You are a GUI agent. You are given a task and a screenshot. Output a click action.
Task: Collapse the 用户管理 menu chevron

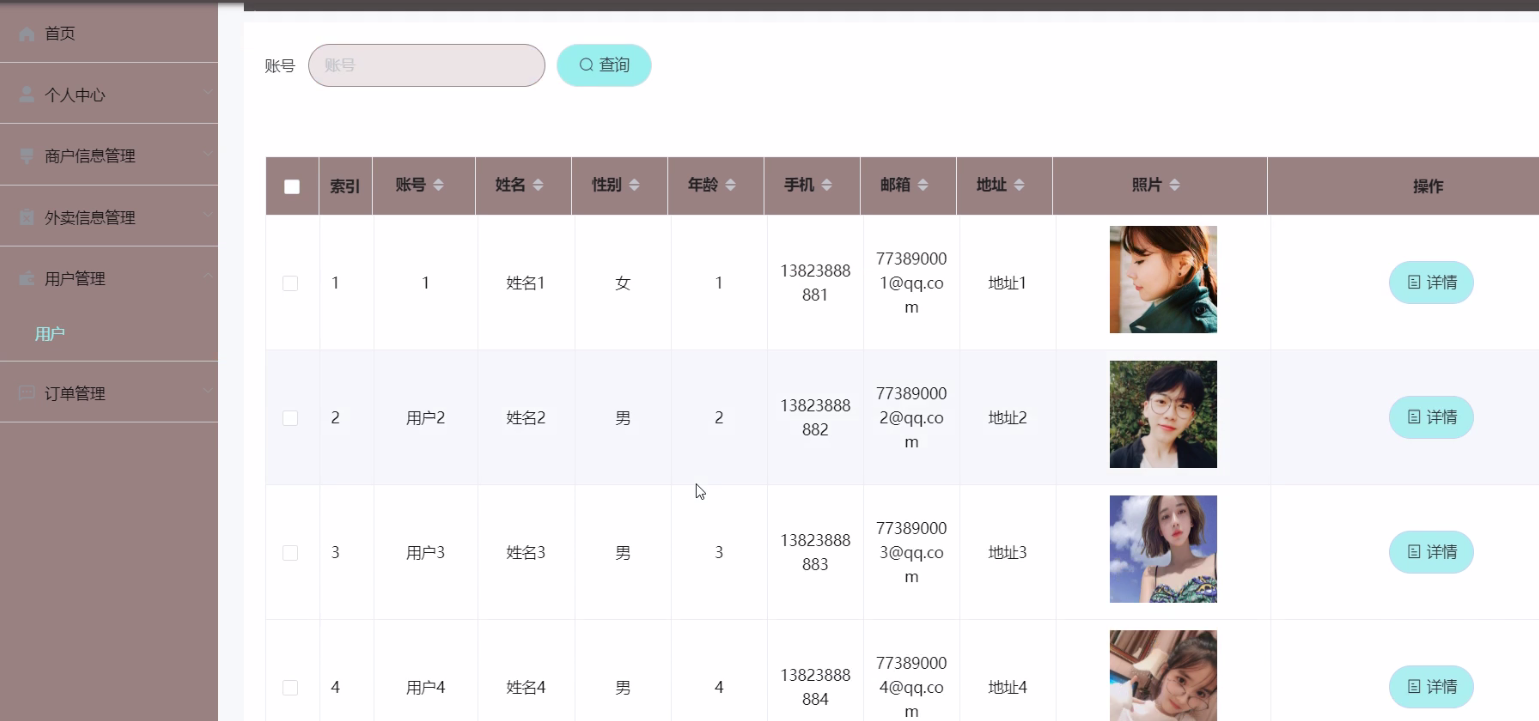click(207, 277)
